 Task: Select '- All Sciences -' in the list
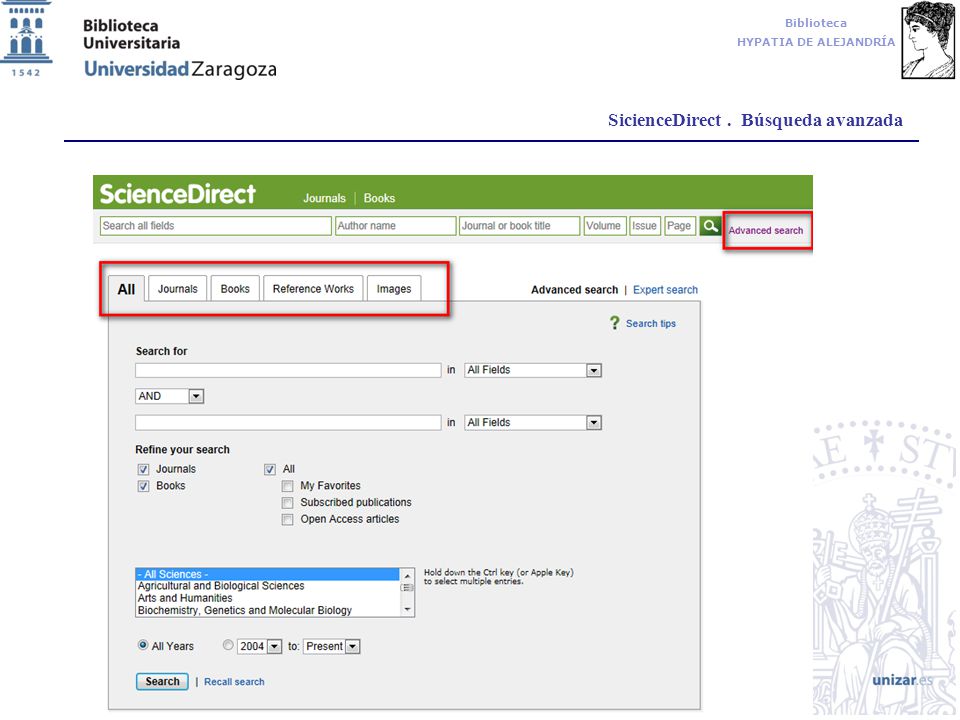[x=268, y=574]
